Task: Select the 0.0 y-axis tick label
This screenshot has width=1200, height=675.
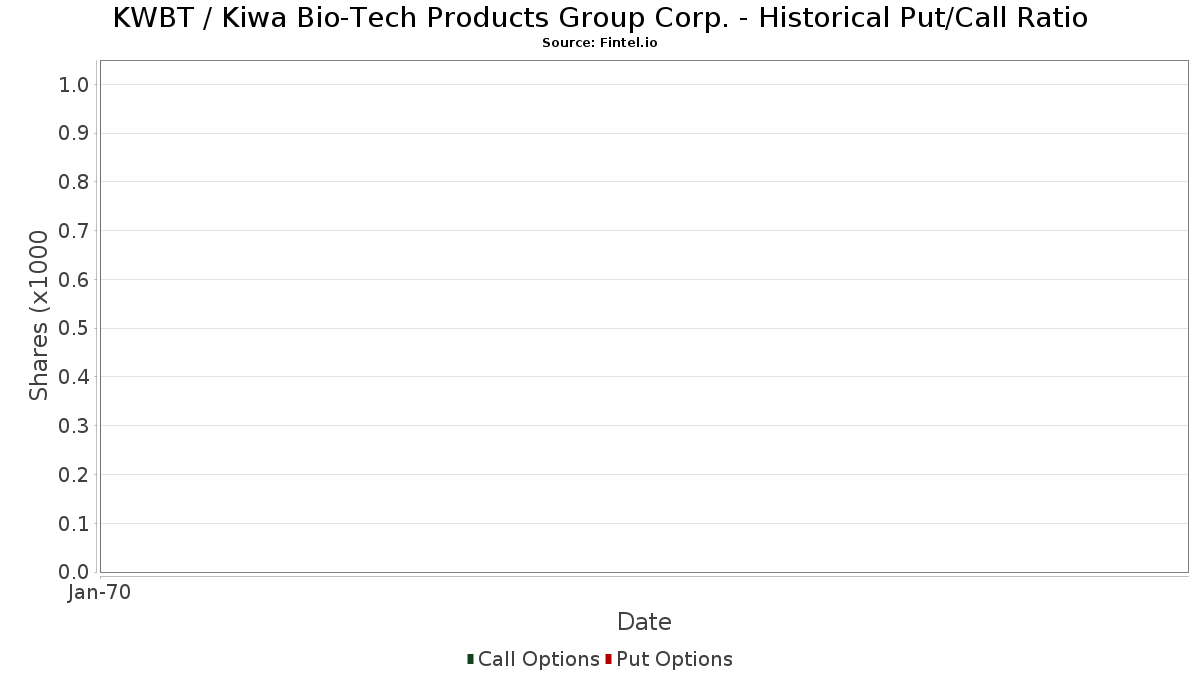Action: tap(74, 572)
